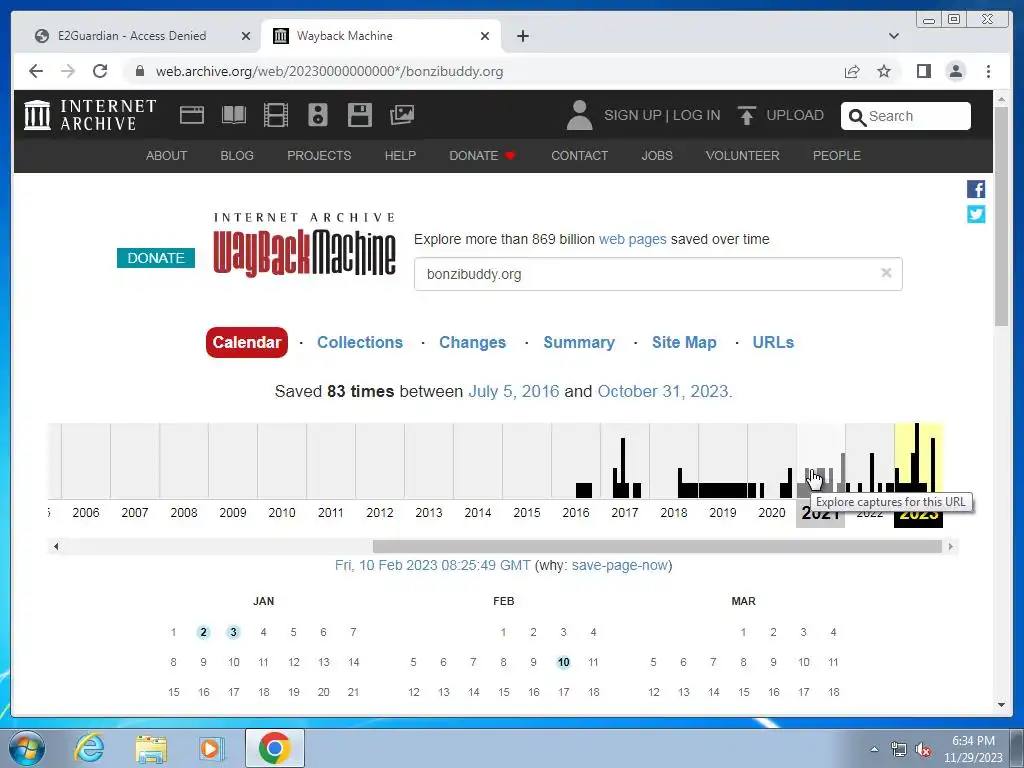Select year 2019 on timeline
Viewport: 1024px width, 768px height.
[722, 513]
